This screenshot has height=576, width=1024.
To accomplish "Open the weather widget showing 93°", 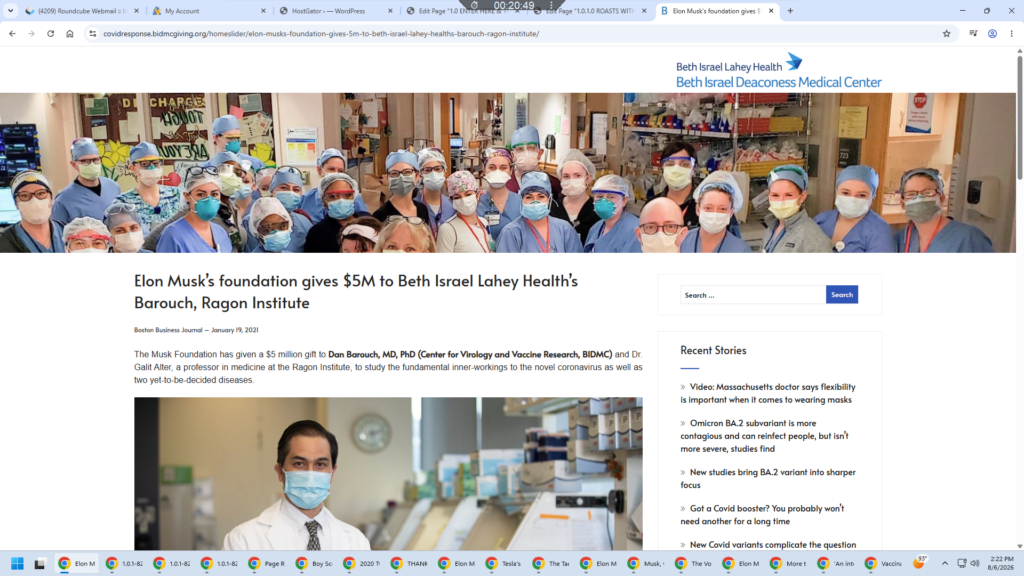I will click(x=920, y=562).
